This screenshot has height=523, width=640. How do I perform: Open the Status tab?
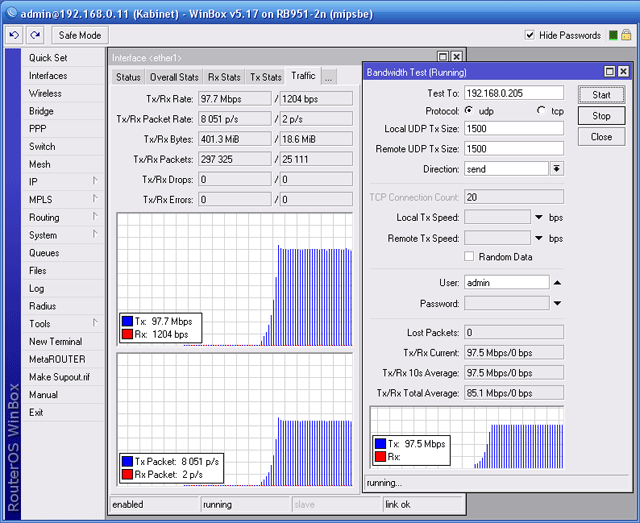coord(128,77)
